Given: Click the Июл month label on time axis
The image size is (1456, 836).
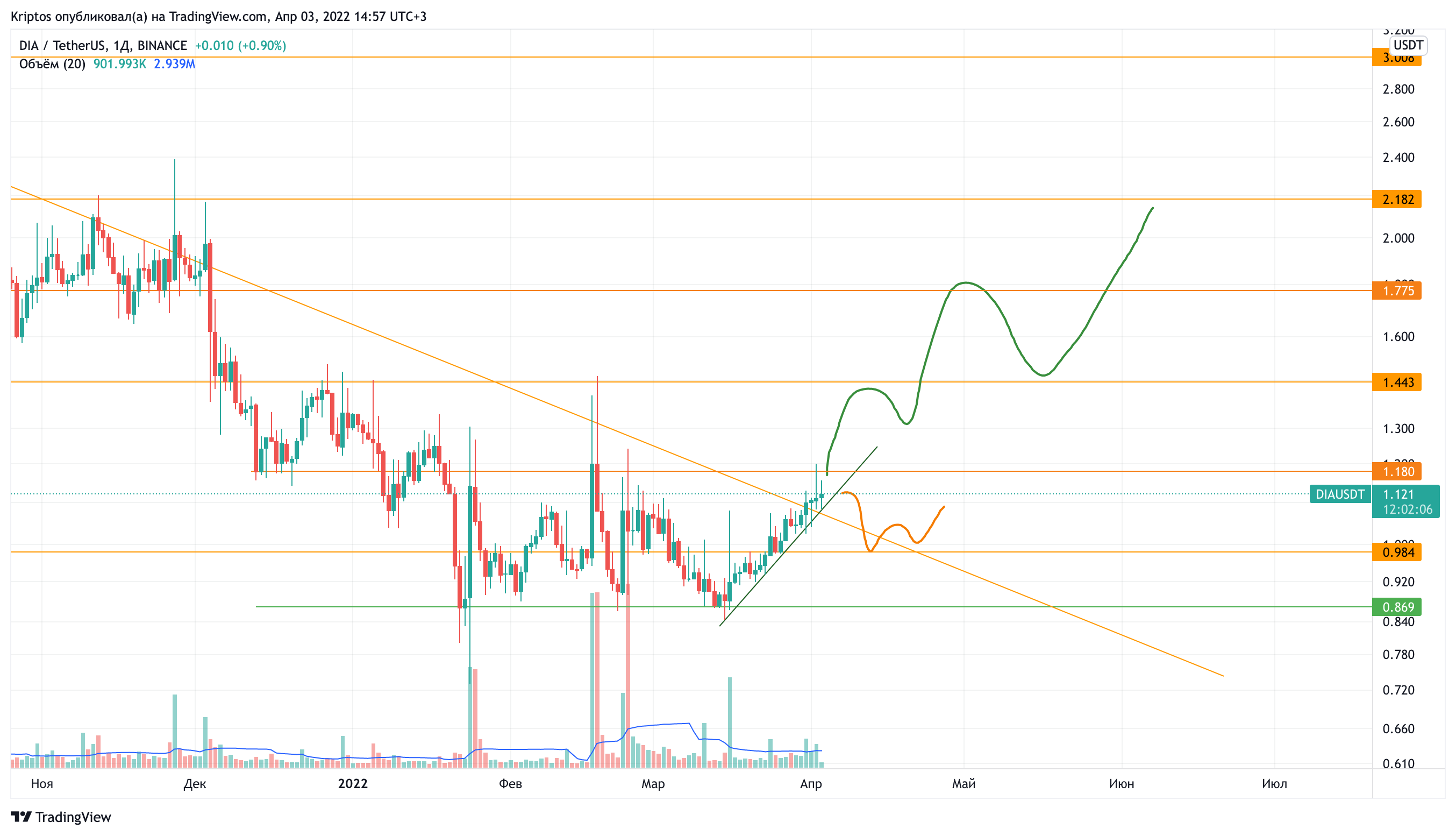Looking at the screenshot, I should pos(1274,784).
